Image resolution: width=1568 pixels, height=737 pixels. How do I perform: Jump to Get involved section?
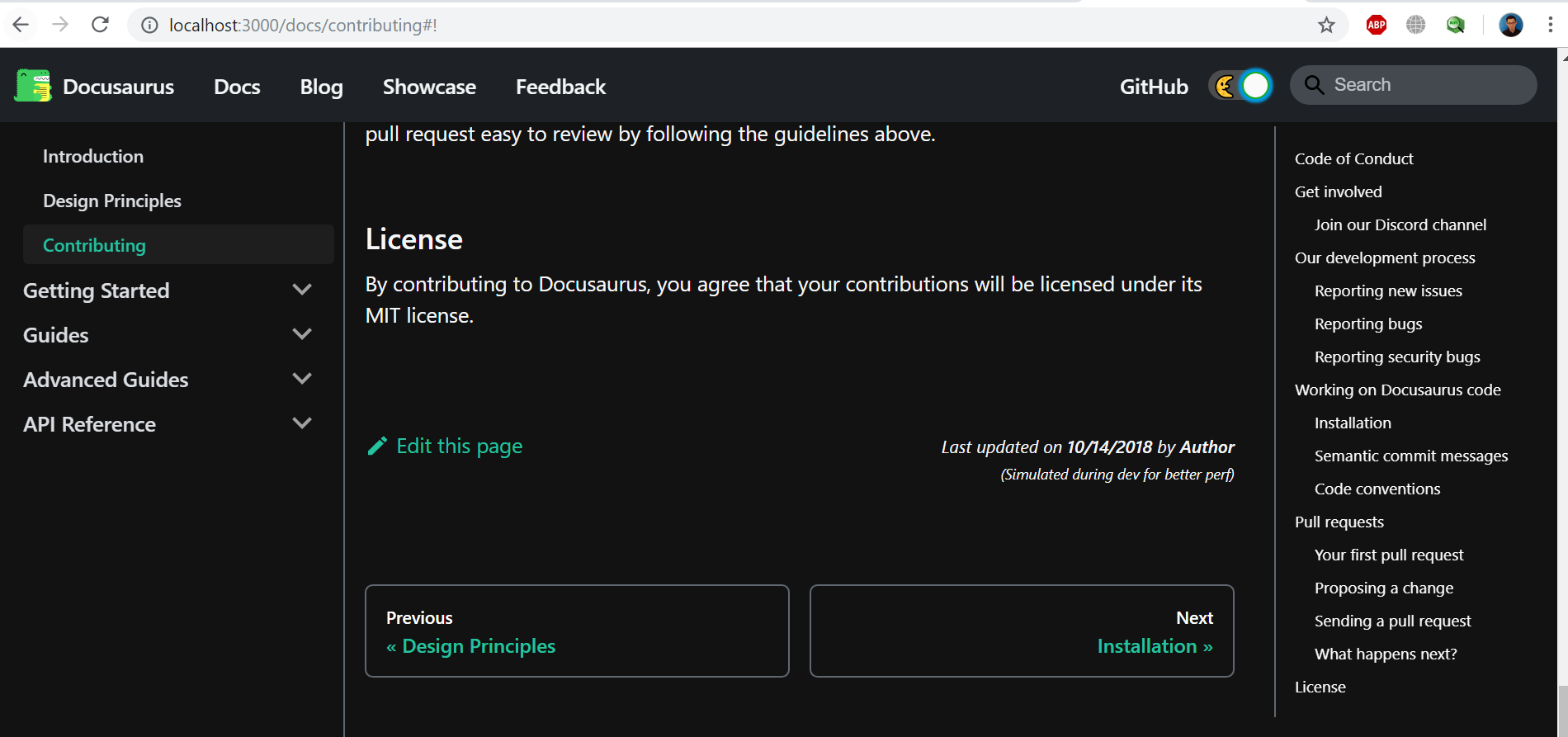[1338, 191]
